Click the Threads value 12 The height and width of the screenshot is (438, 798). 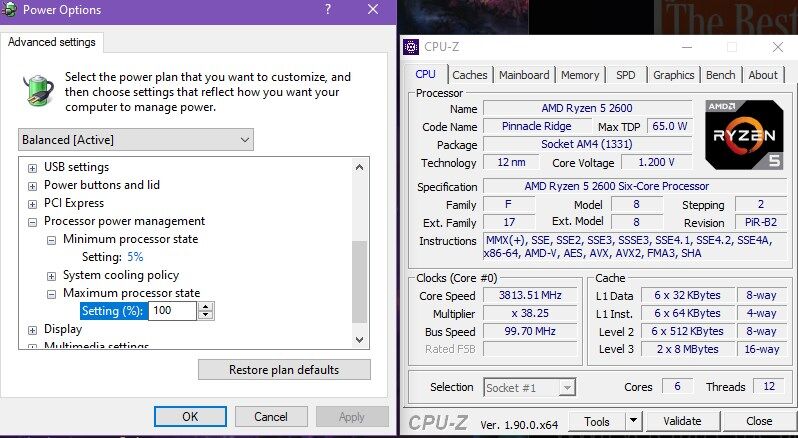pyautogui.click(x=768, y=386)
